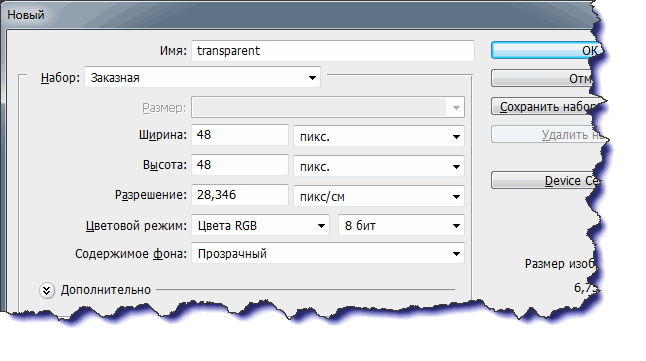Screen dimensions: 646x361
Task: Click the Device Central button
Action: point(545,180)
